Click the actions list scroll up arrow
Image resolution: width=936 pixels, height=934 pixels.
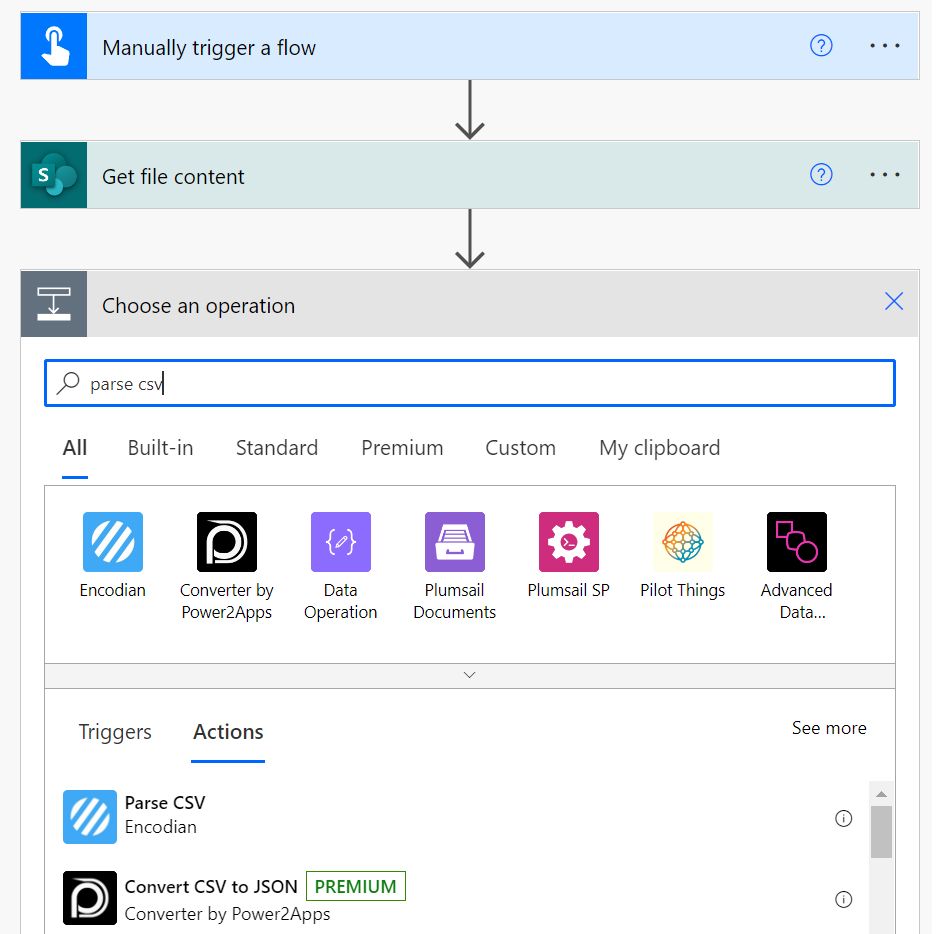pyautogui.click(x=881, y=794)
